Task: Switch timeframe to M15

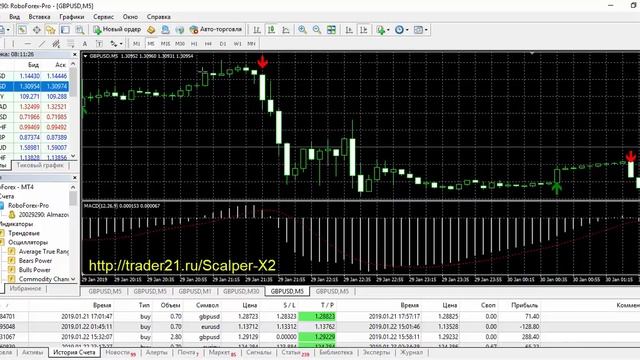Action: 165,44
